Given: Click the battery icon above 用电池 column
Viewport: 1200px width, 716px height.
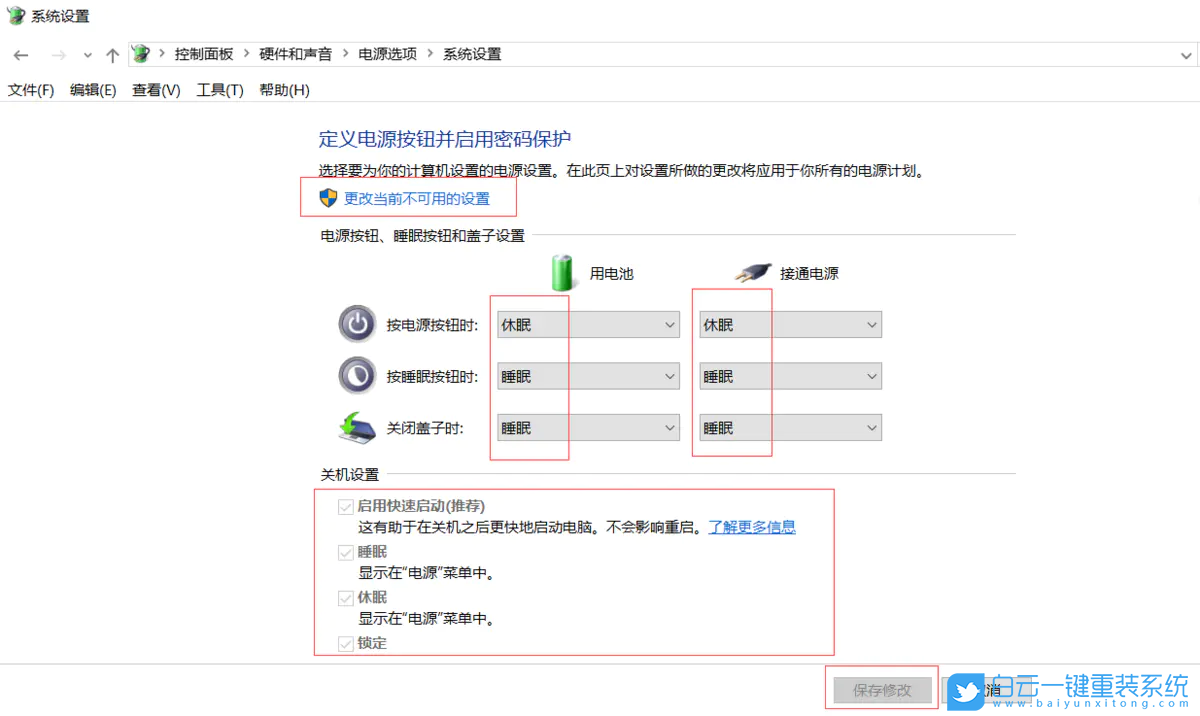Looking at the screenshot, I should [x=561, y=270].
